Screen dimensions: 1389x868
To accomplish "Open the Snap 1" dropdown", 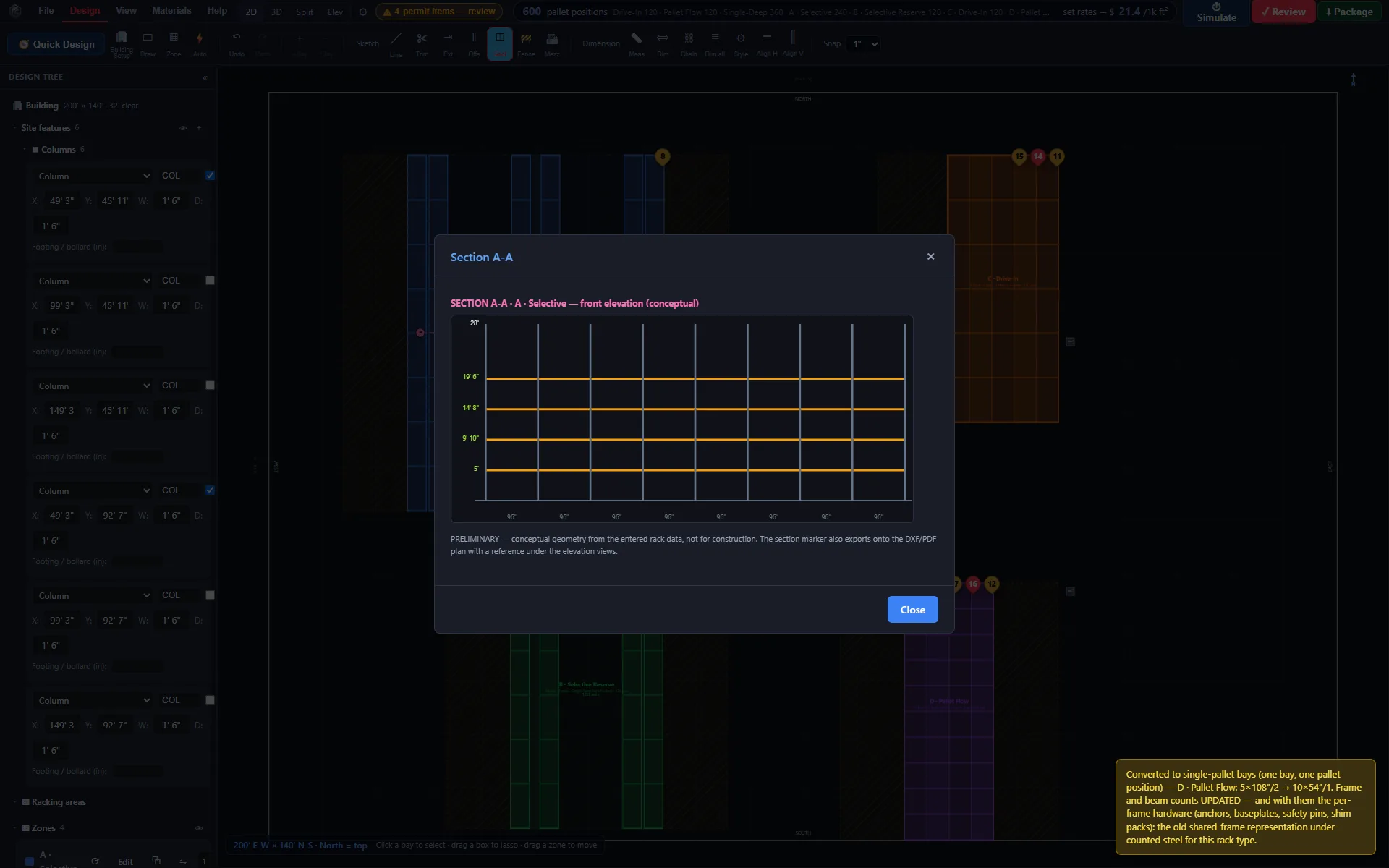I will [x=864, y=43].
